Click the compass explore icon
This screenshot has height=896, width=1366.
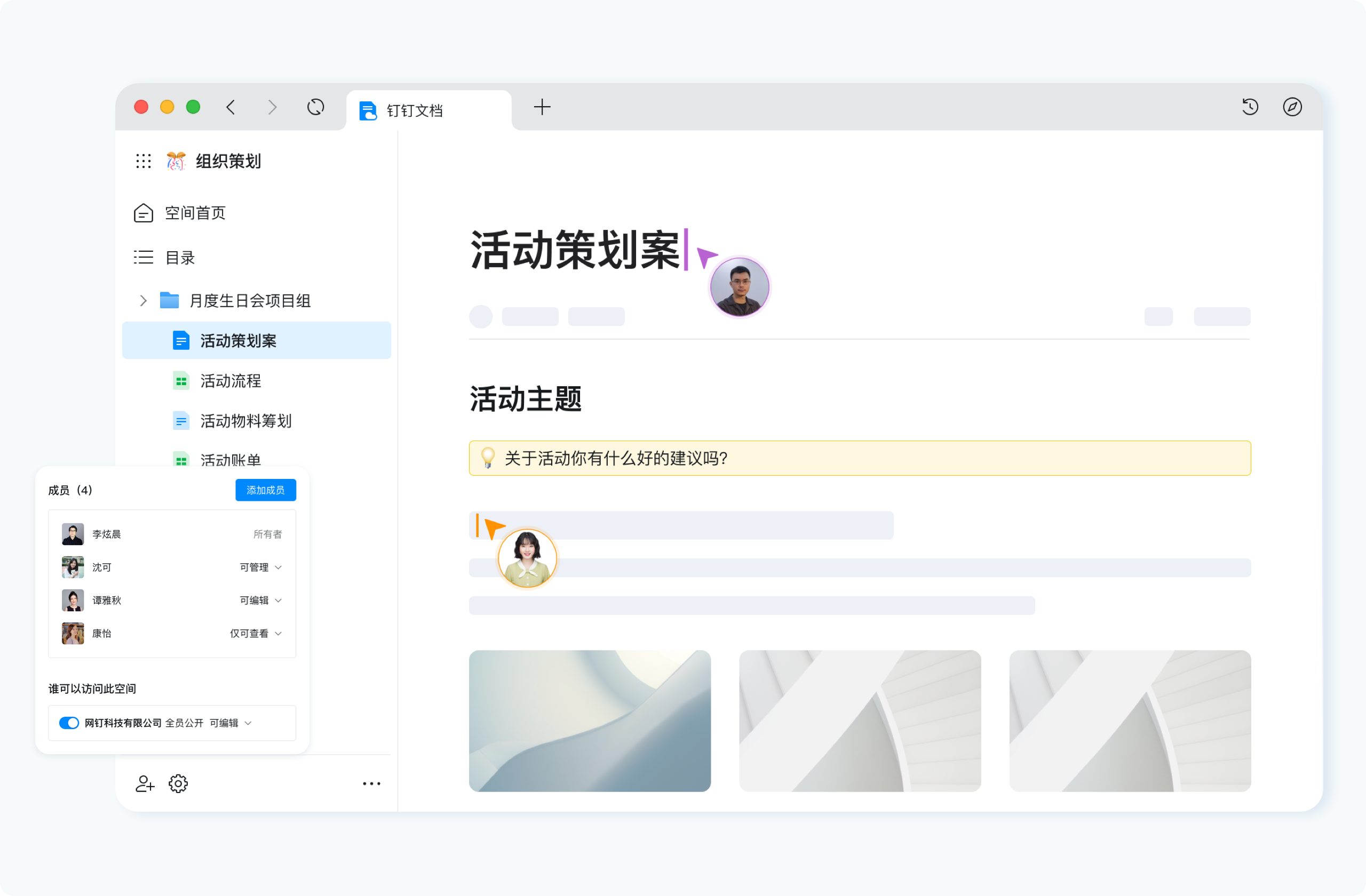pos(1293,107)
